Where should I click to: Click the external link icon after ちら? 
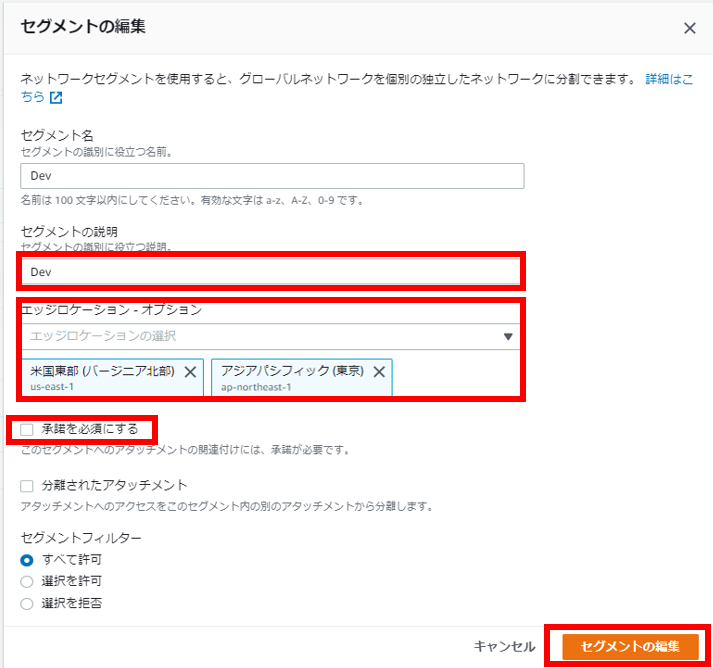point(56,97)
